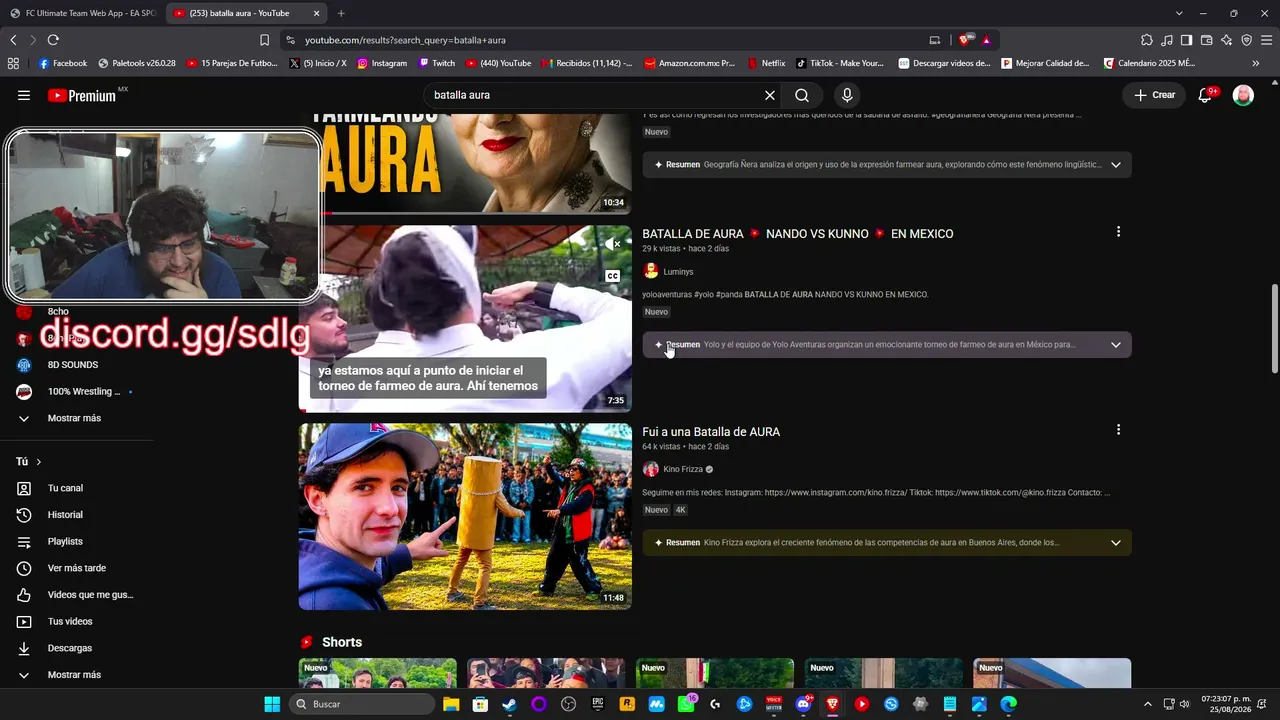Expand Resumen for the Yolo Aventuras video
Image resolution: width=1280 pixels, height=720 pixels.
(x=887, y=344)
